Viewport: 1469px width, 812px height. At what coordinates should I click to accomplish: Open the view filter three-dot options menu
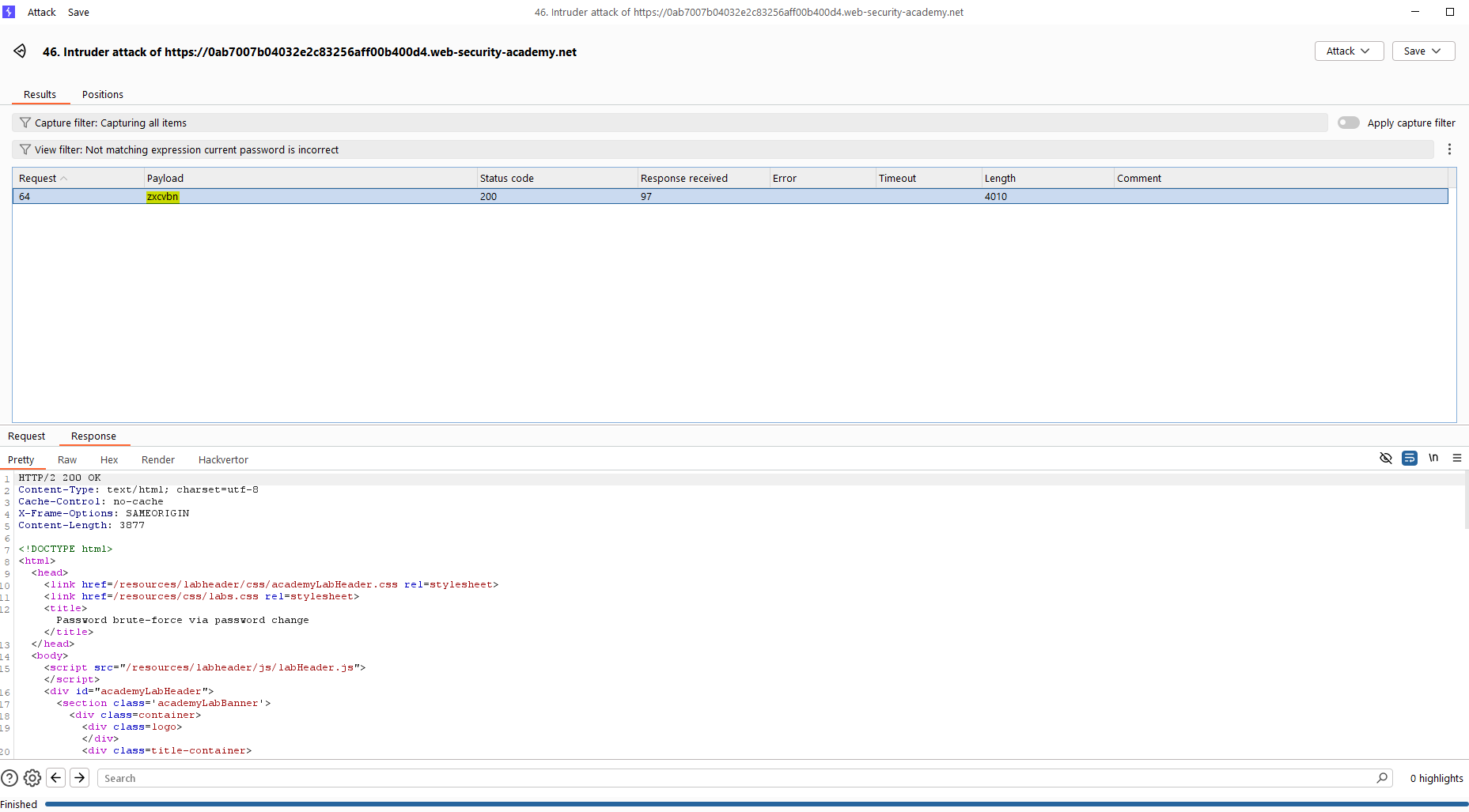pyautogui.click(x=1449, y=149)
